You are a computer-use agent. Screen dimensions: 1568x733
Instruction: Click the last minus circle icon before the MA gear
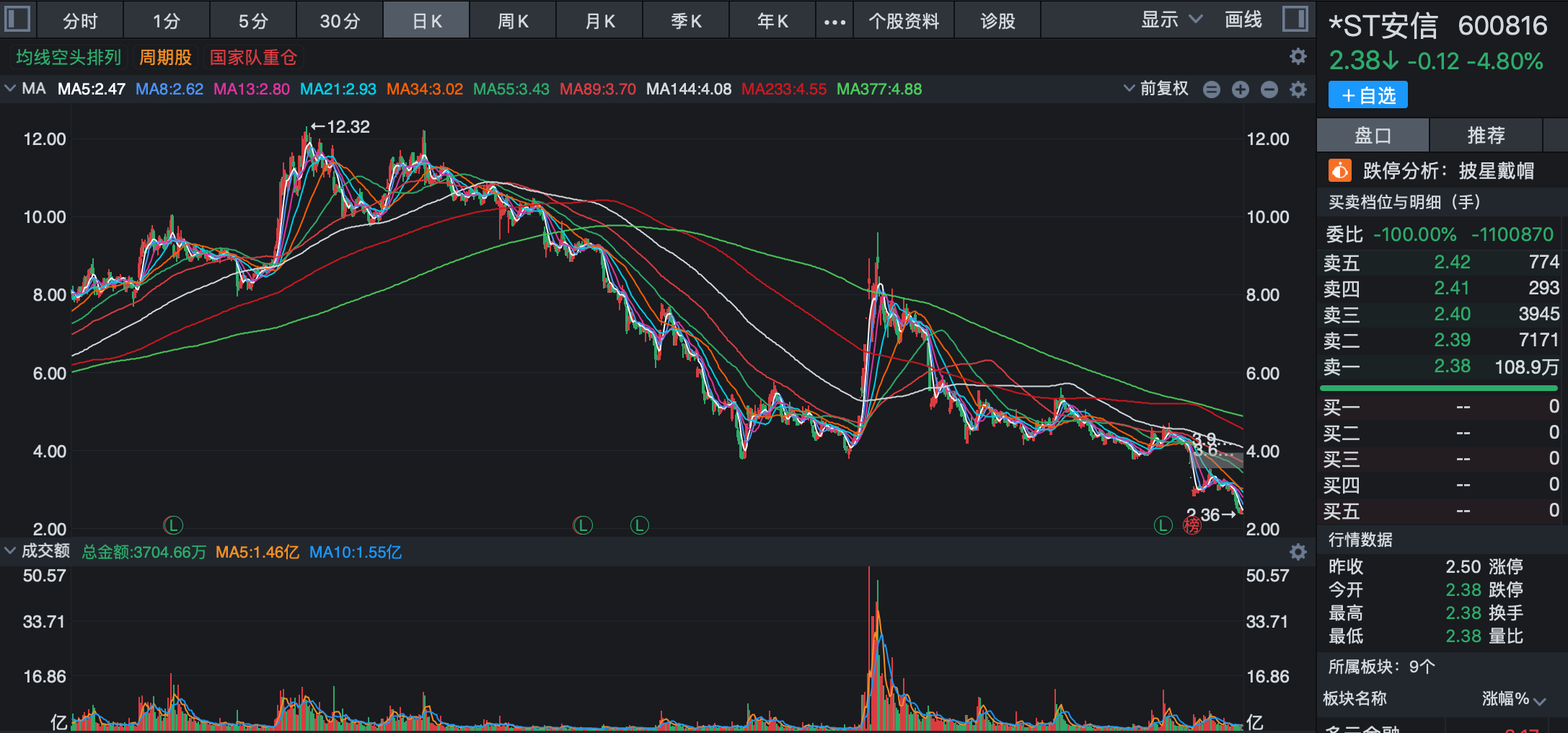[1269, 89]
